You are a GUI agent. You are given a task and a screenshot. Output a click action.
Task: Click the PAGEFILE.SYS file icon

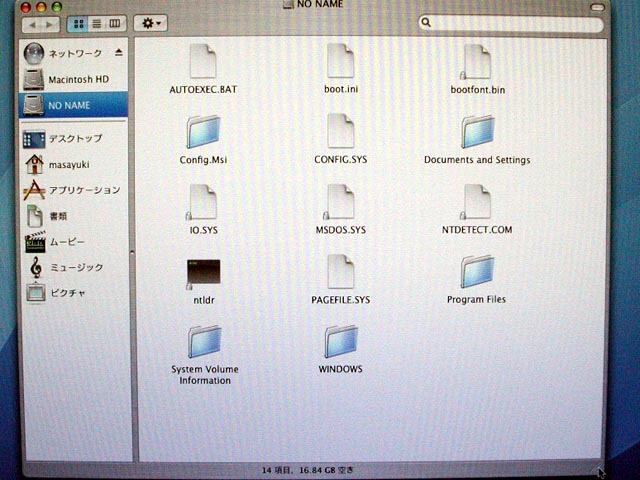(340, 273)
